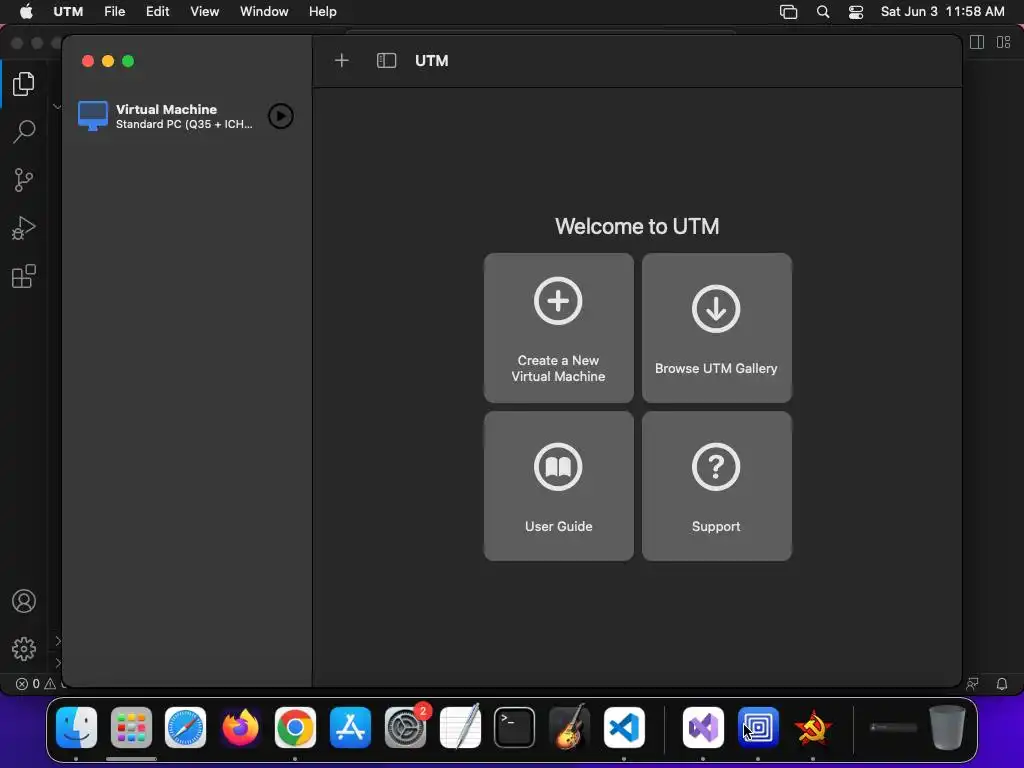Viewport: 1024px width, 768px height.
Task: Click the VS Code feedback icon in the status bar
Action: tap(972, 684)
